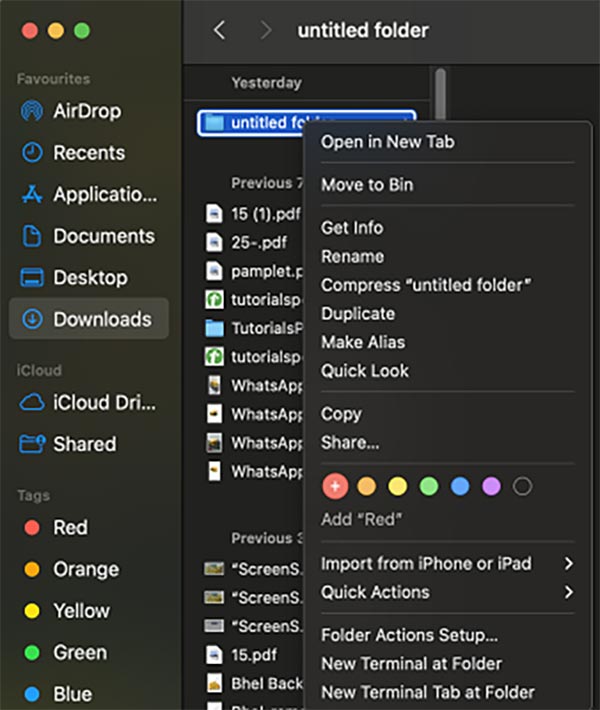Screen dimensions: 600x710
Task: Click the Shared folder icon
Action: point(32,444)
